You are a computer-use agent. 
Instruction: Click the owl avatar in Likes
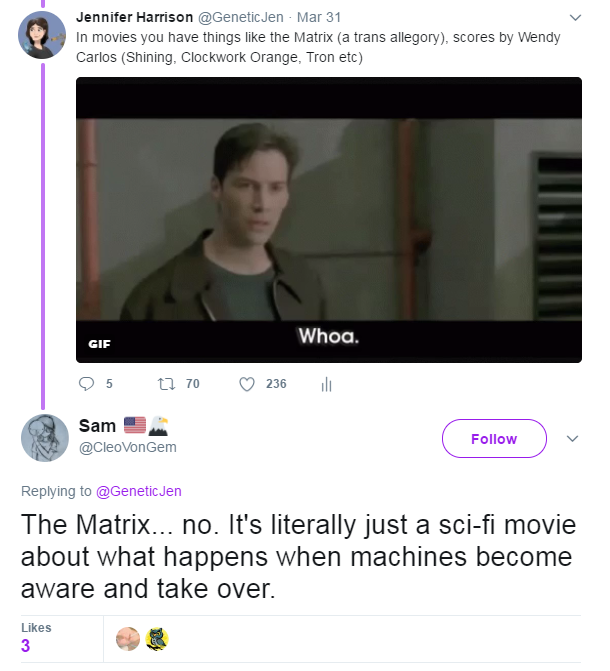pos(157,639)
